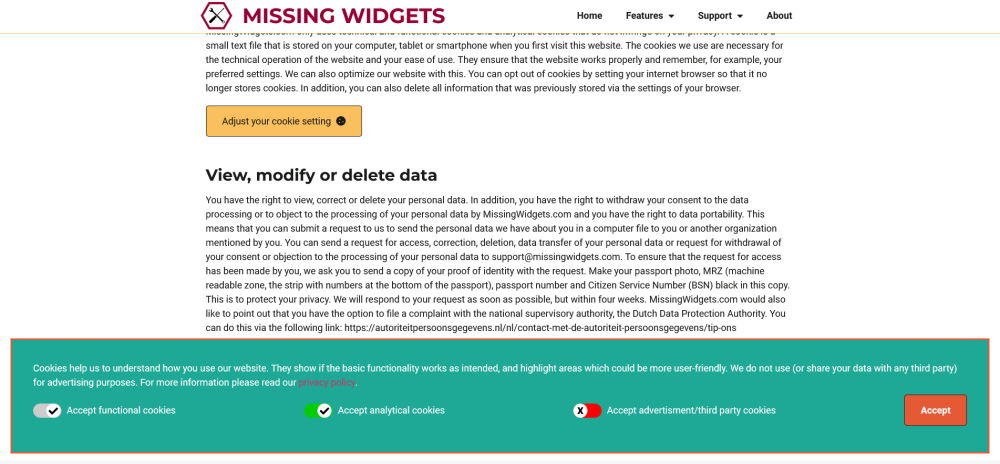Click the Accept analytical cookies label

pyautogui.click(x=391, y=410)
